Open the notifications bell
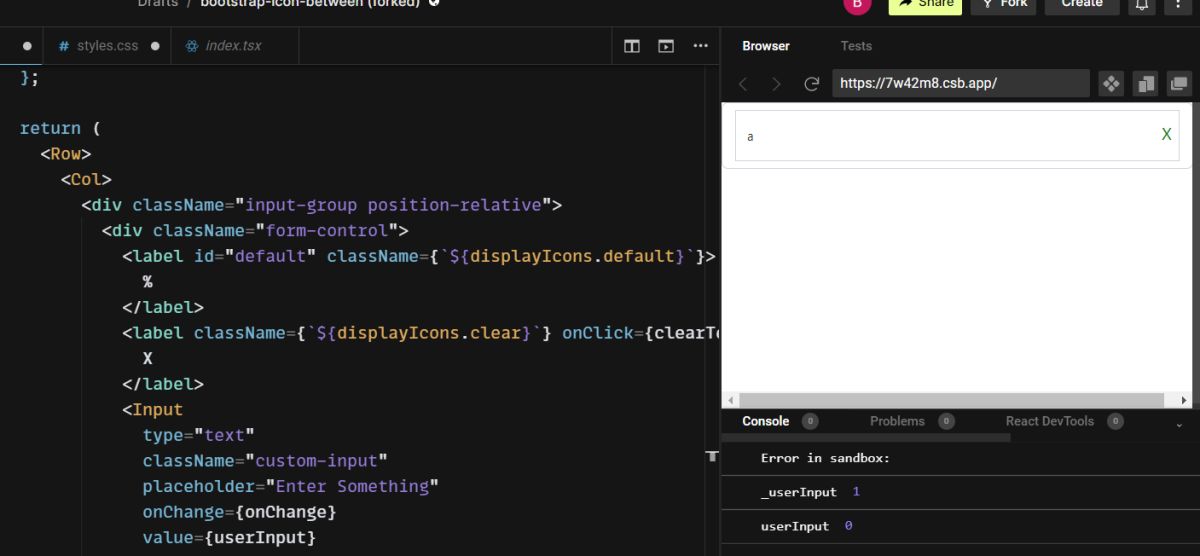Screen dimensions: 1200x556 tap(1141, 5)
